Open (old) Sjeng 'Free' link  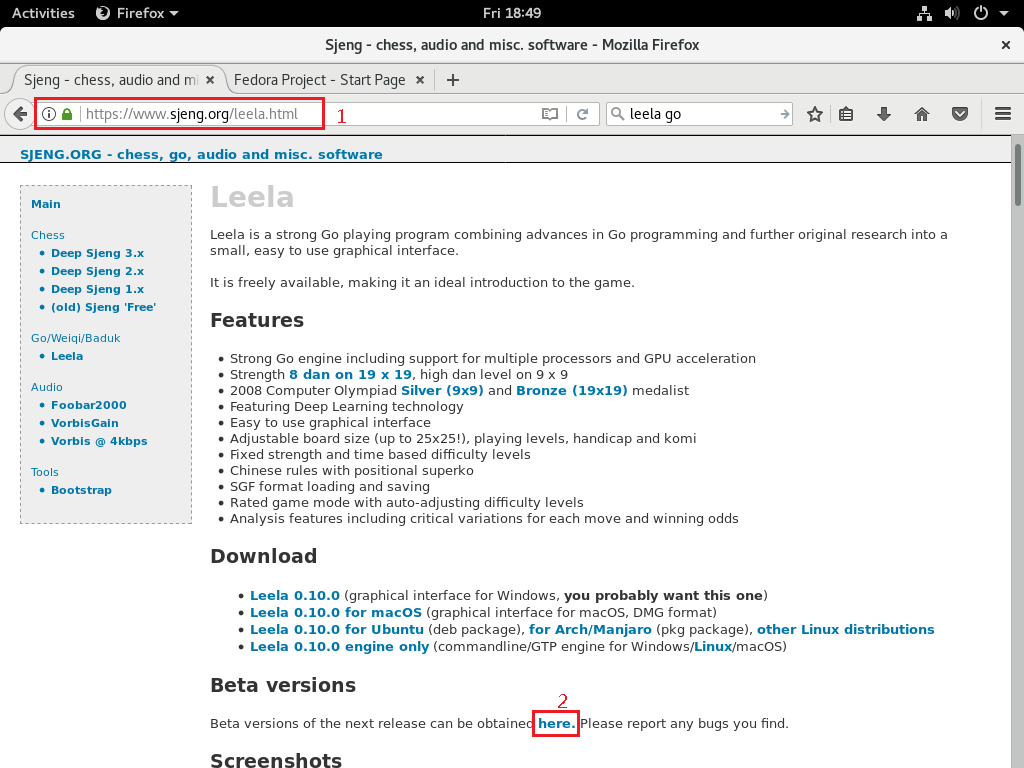coord(103,307)
